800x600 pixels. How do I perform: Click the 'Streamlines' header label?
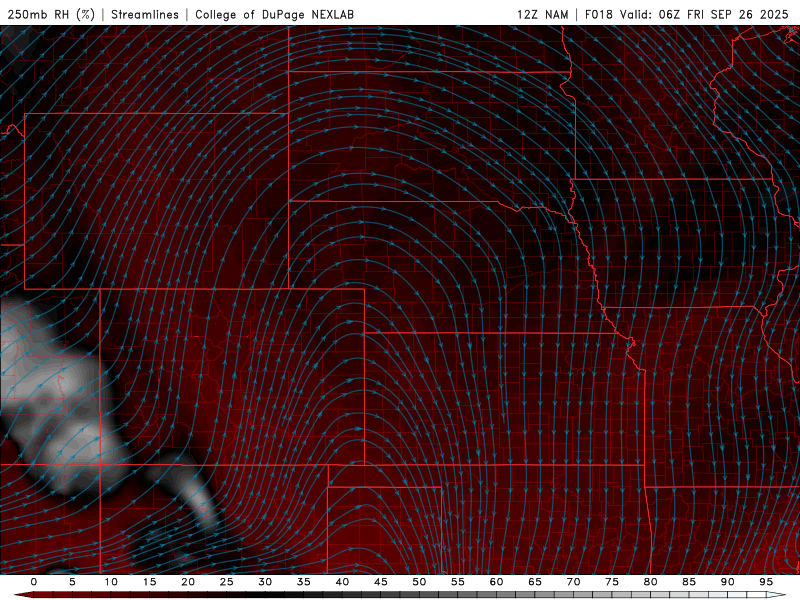pos(145,14)
